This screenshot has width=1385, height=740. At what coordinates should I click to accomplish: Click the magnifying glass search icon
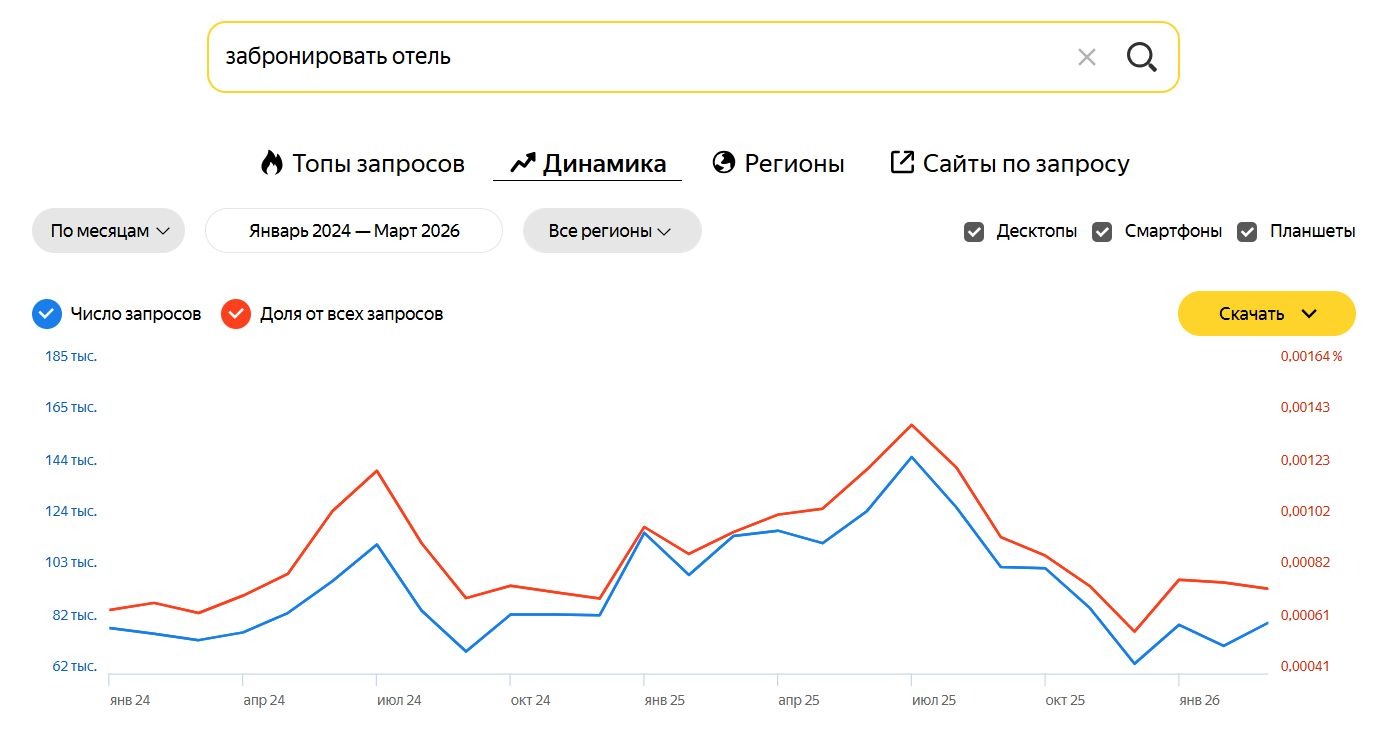[1141, 57]
